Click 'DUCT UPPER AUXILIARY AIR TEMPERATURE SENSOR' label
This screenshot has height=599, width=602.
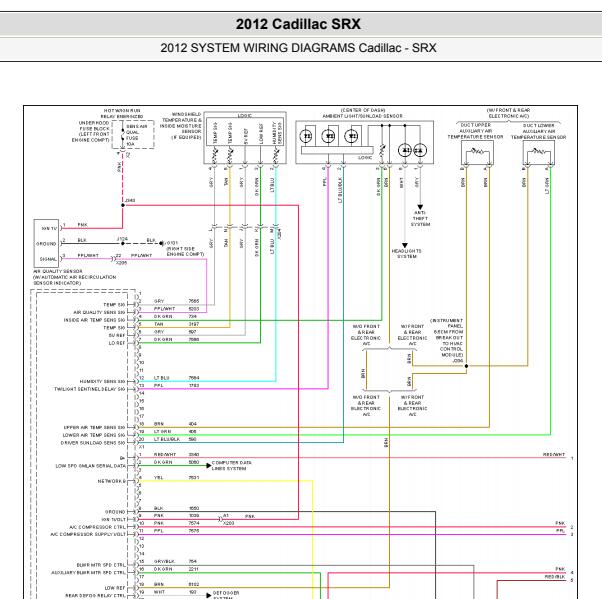click(475, 131)
